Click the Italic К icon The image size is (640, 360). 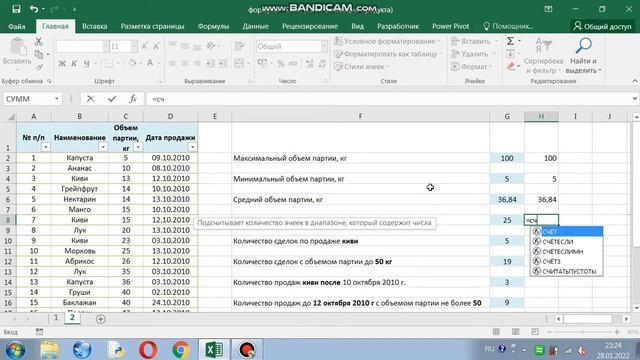coord(74,63)
